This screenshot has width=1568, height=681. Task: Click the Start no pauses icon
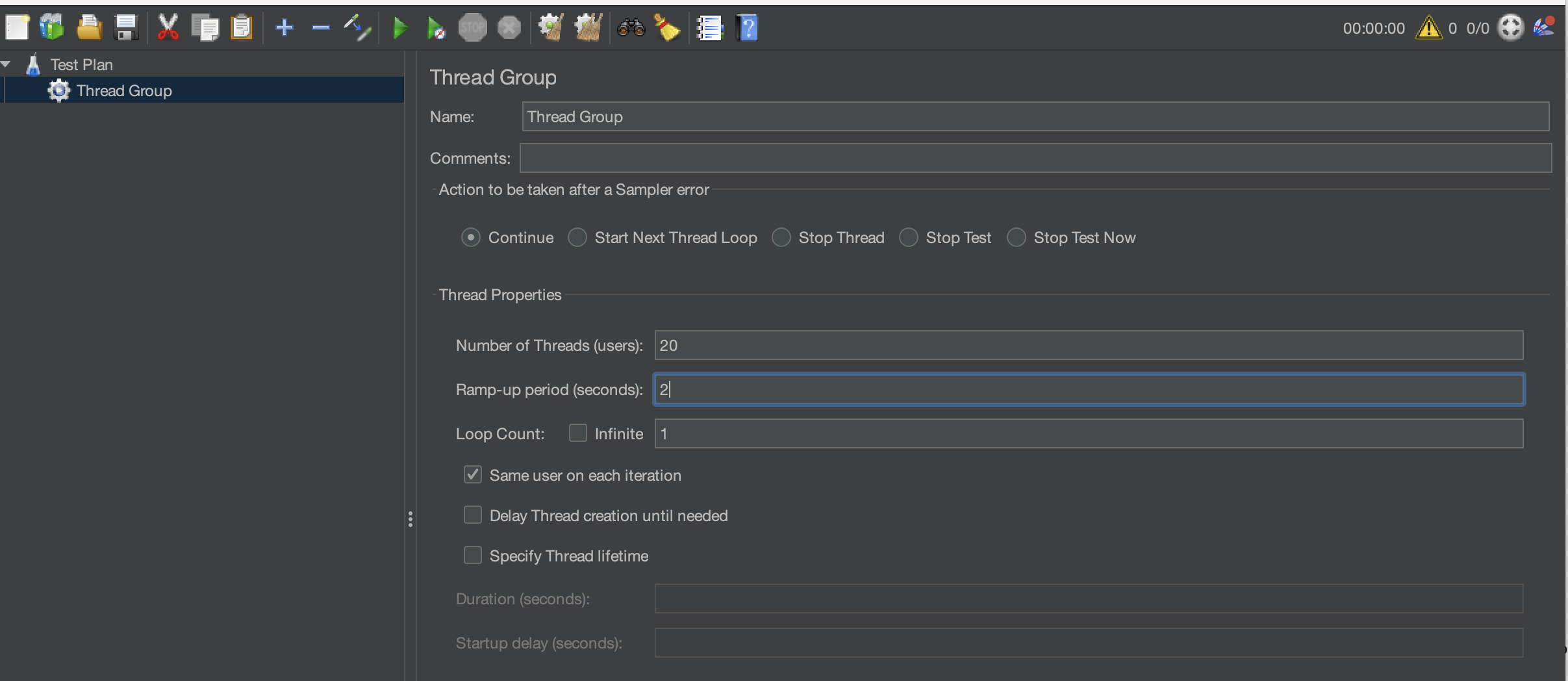[436, 28]
